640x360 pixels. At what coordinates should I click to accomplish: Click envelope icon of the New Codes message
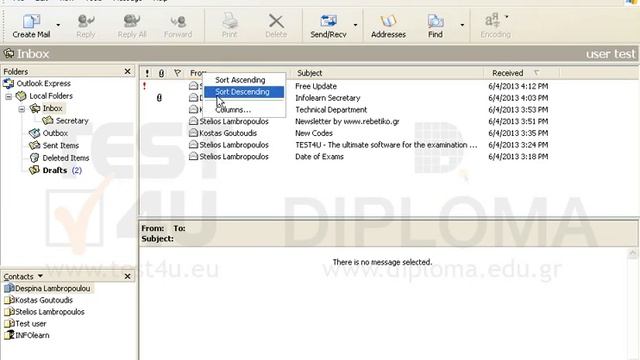pyautogui.click(x=193, y=133)
